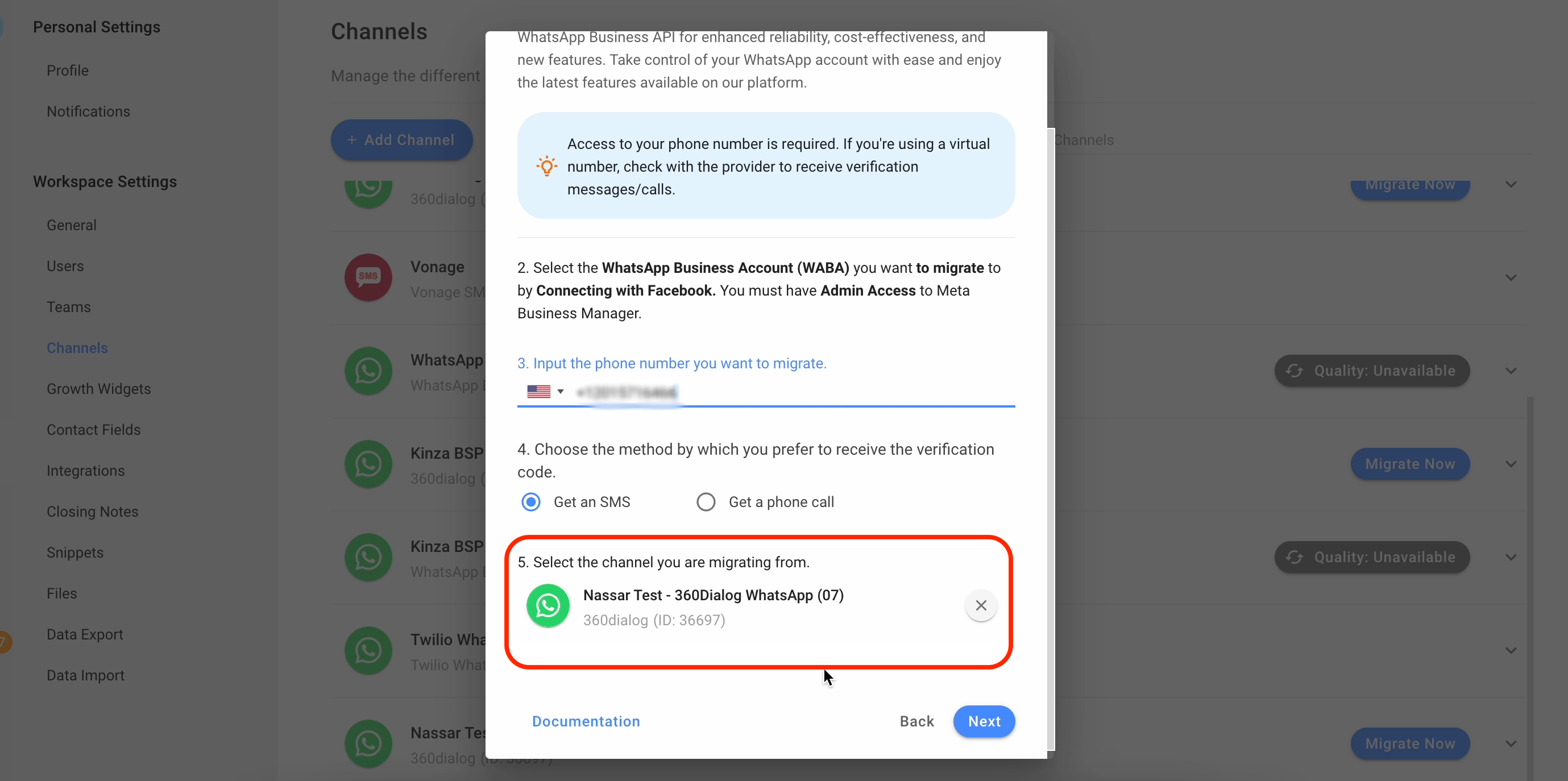Go to Integrations in Workspace Settings
Screen dimensions: 1568x781
86,471
